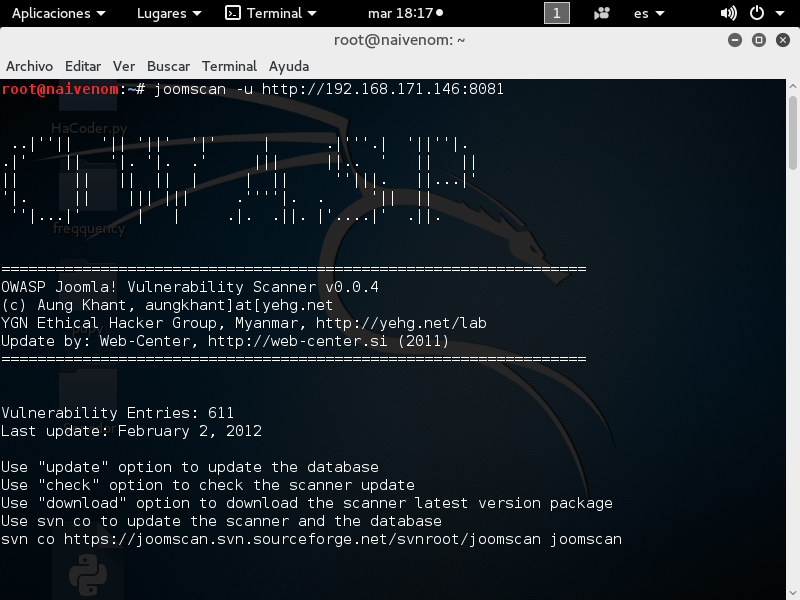
Task: Click the power icon in top bar
Action: tap(757, 13)
